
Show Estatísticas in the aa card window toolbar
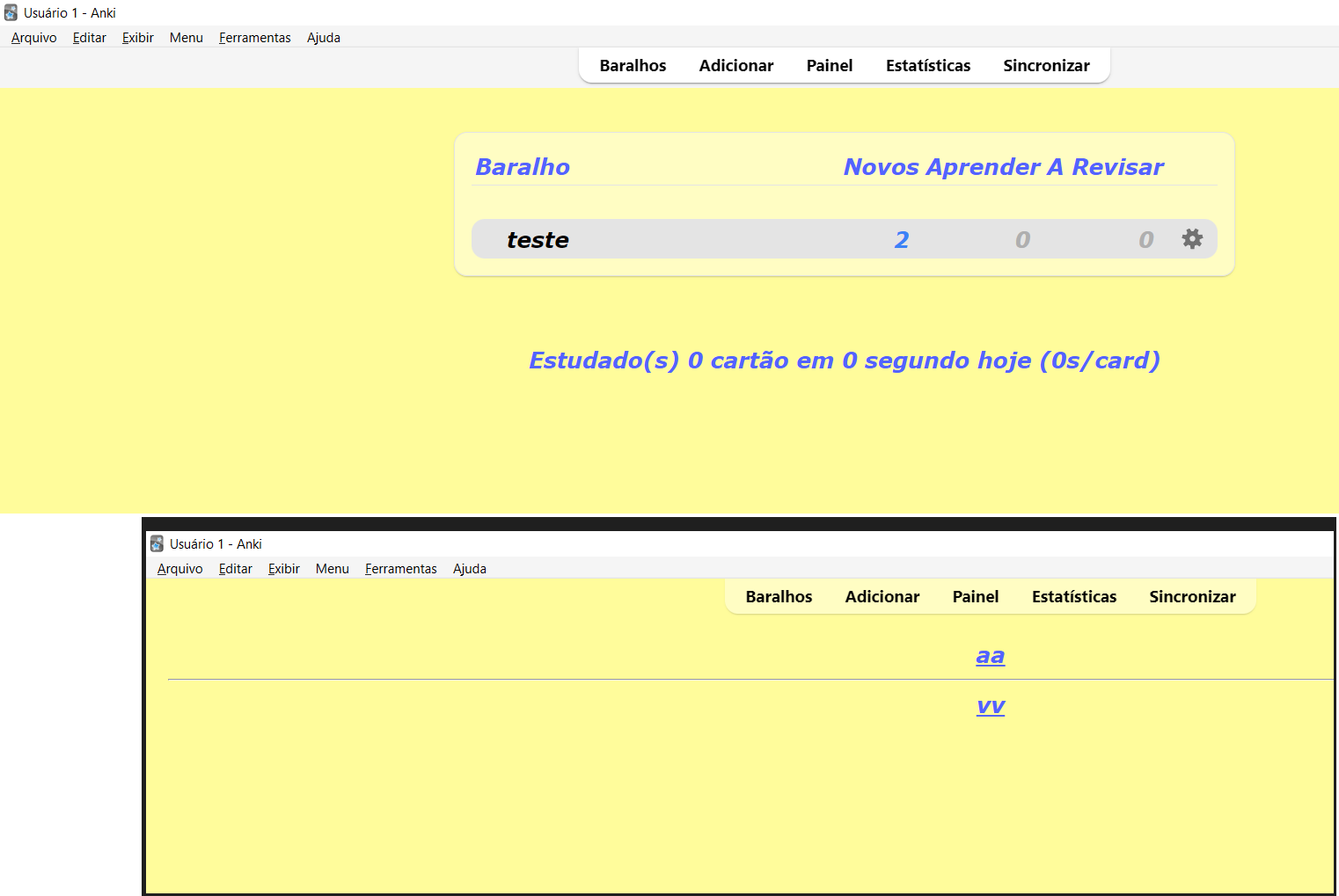[x=1073, y=597]
